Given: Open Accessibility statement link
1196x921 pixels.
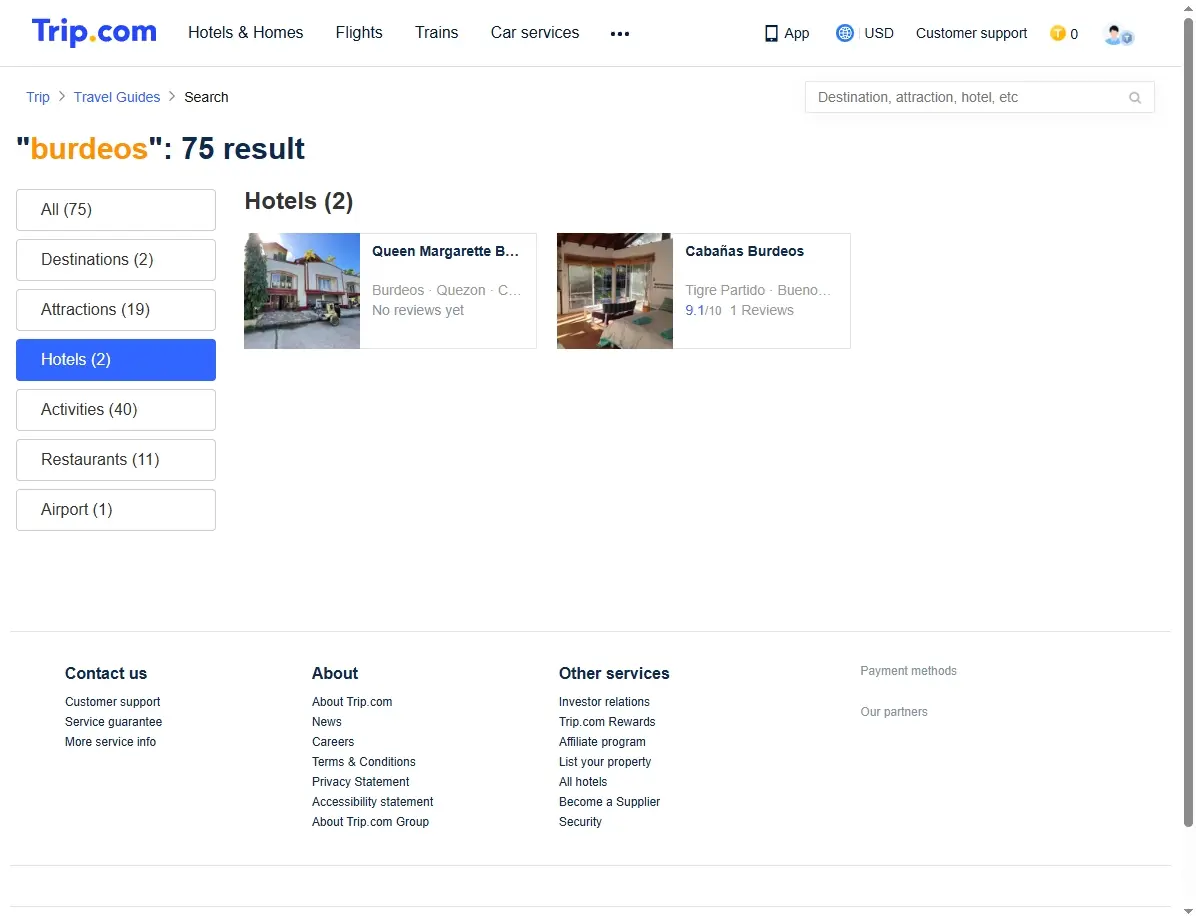Looking at the screenshot, I should point(373,802).
